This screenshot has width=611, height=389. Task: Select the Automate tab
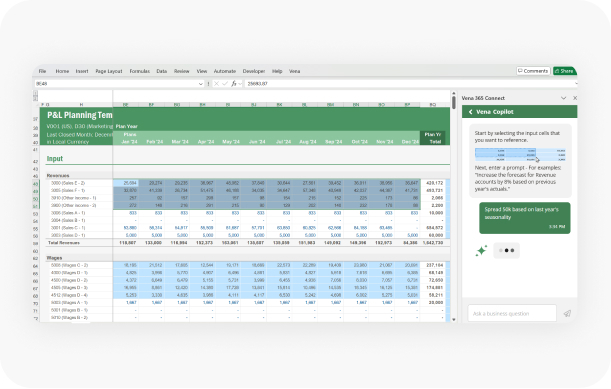(225, 71)
